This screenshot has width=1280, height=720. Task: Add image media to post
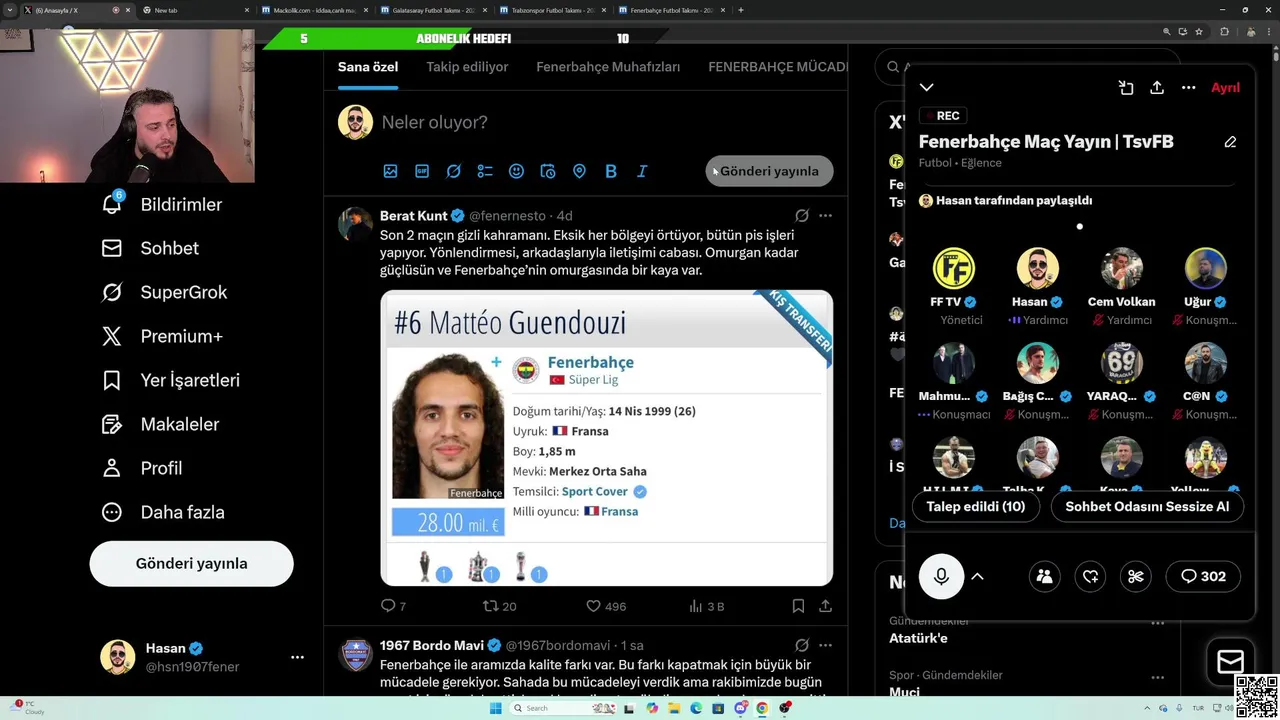[391, 171]
